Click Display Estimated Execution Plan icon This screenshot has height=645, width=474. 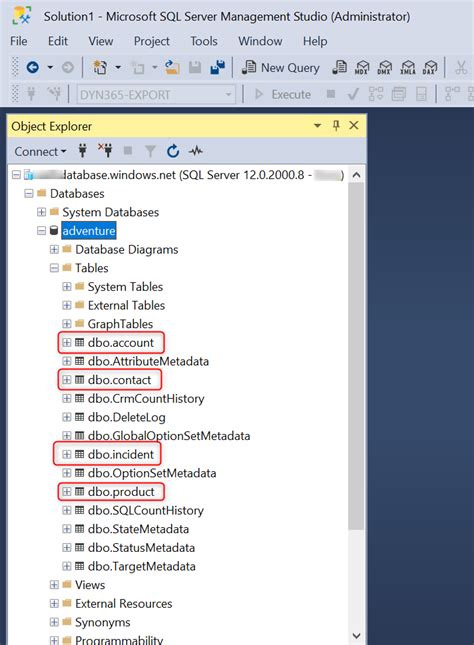pyautogui.click(x=376, y=94)
